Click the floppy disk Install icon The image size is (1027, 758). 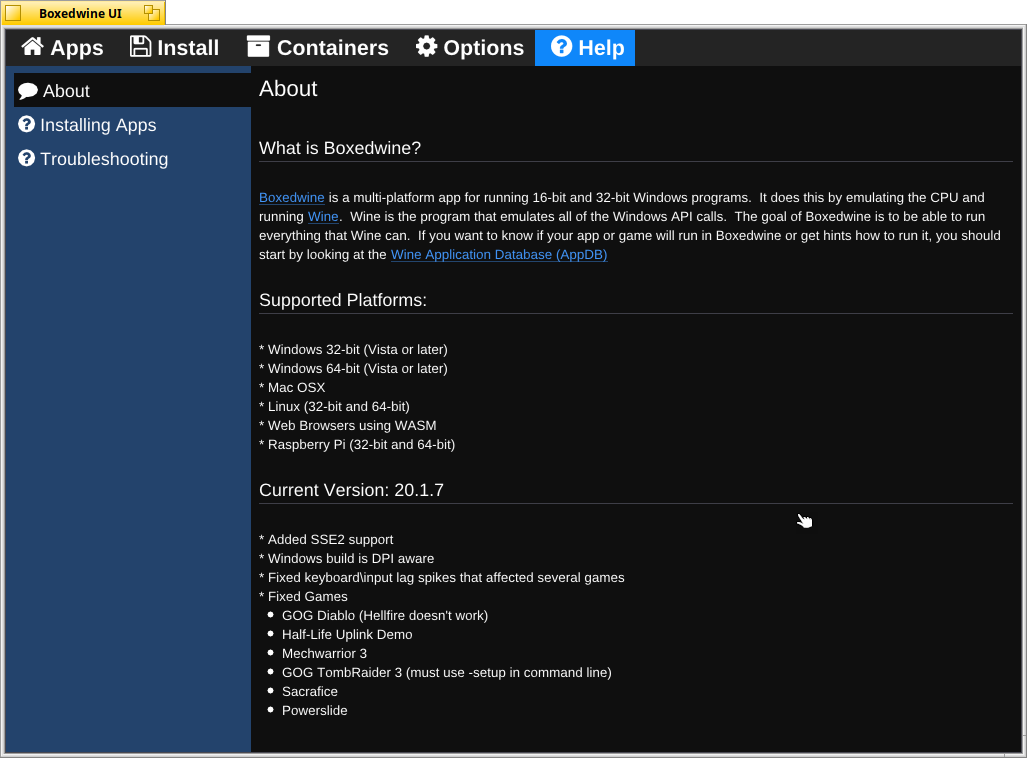[140, 47]
